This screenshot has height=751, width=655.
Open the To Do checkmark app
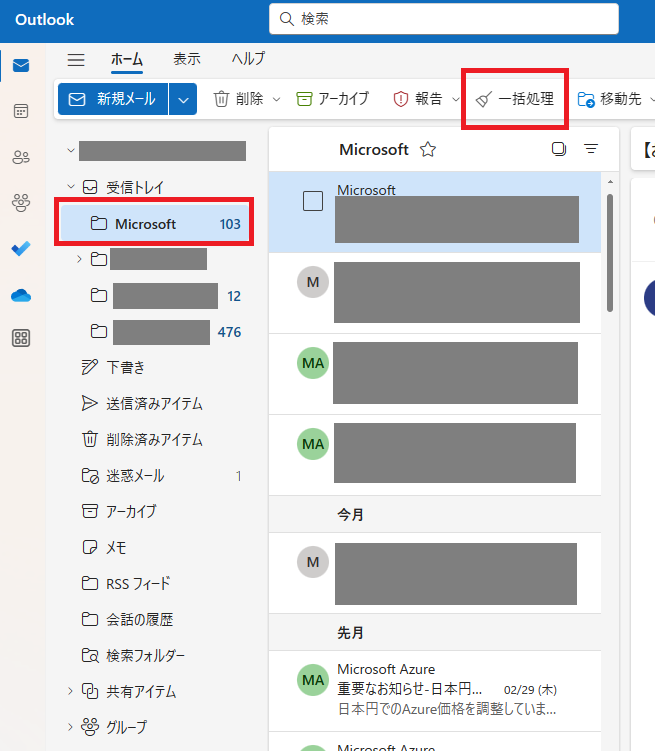[x=21, y=248]
